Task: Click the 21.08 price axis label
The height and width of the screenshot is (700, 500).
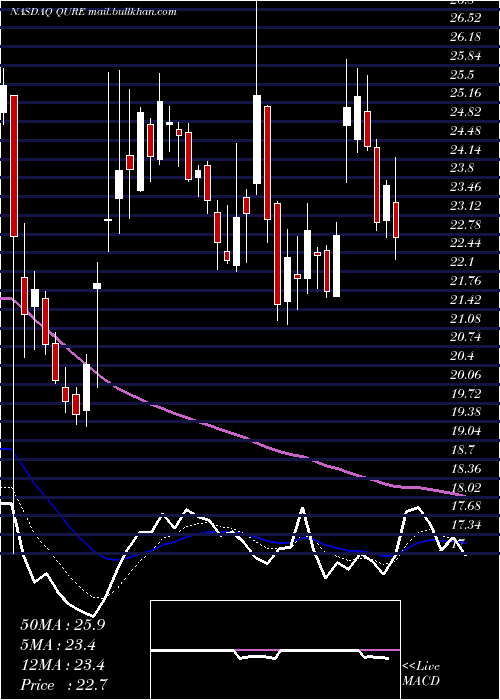Action: pyautogui.click(x=465, y=318)
